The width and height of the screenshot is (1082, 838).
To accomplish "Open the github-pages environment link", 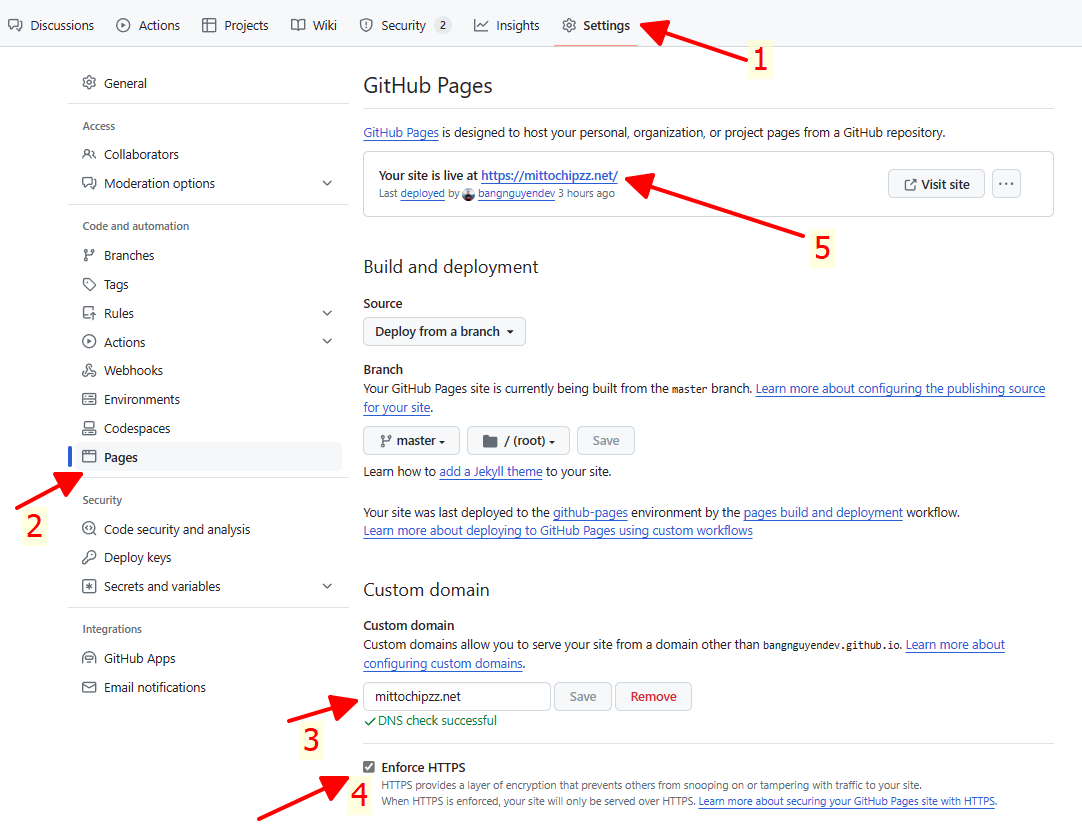I will pos(591,512).
